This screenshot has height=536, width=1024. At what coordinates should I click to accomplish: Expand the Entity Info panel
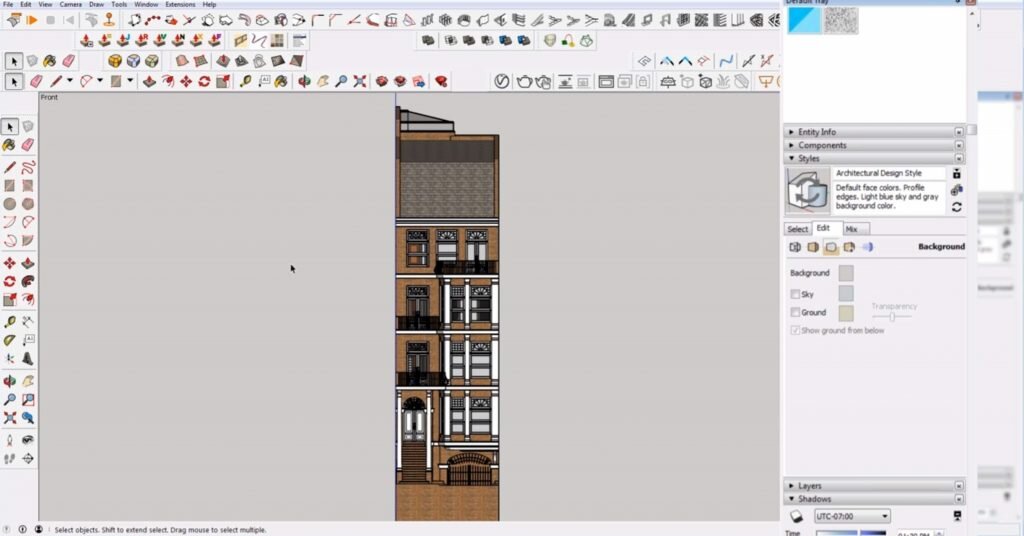pos(875,132)
